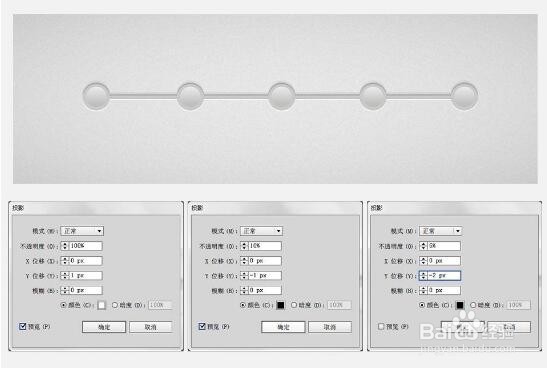The height and width of the screenshot is (368, 547).
Task: Select the 颜色 radio in the right dialog
Action: tap(422, 305)
